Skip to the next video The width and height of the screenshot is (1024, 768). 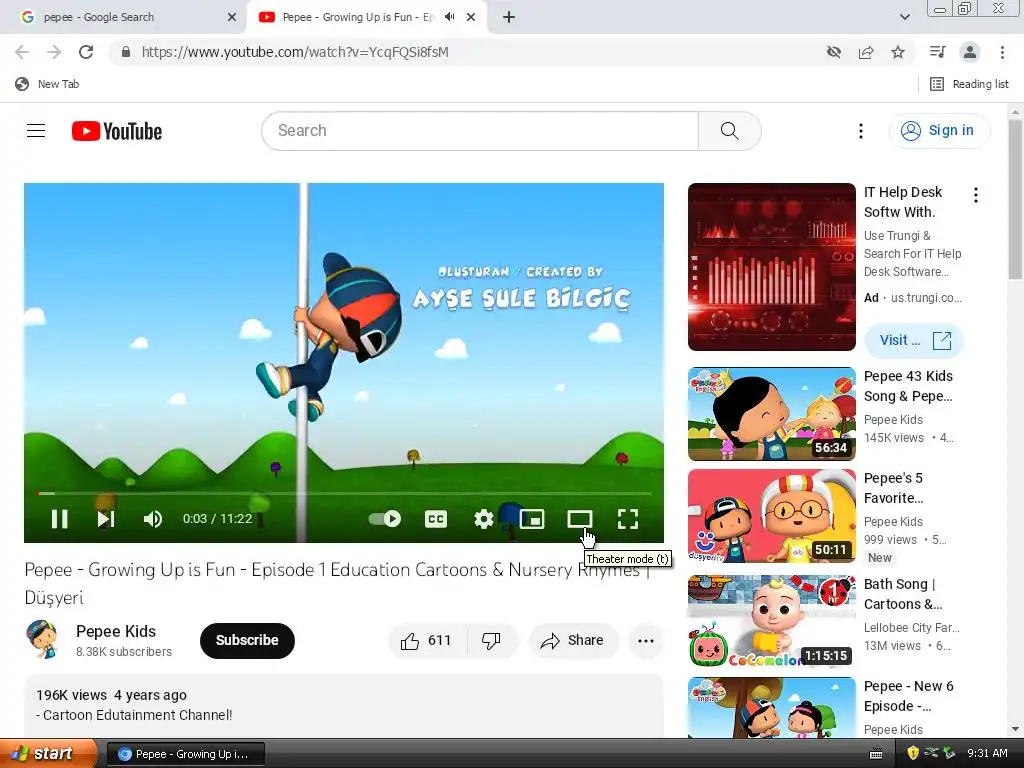pos(106,519)
